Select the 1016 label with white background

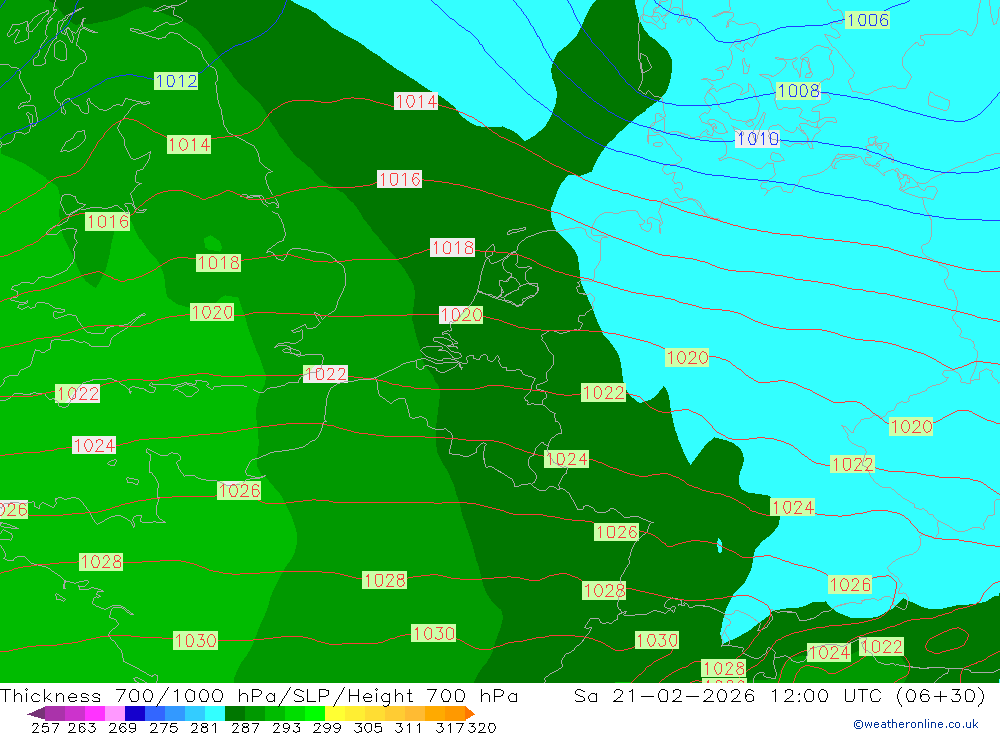pyautogui.click(x=399, y=179)
